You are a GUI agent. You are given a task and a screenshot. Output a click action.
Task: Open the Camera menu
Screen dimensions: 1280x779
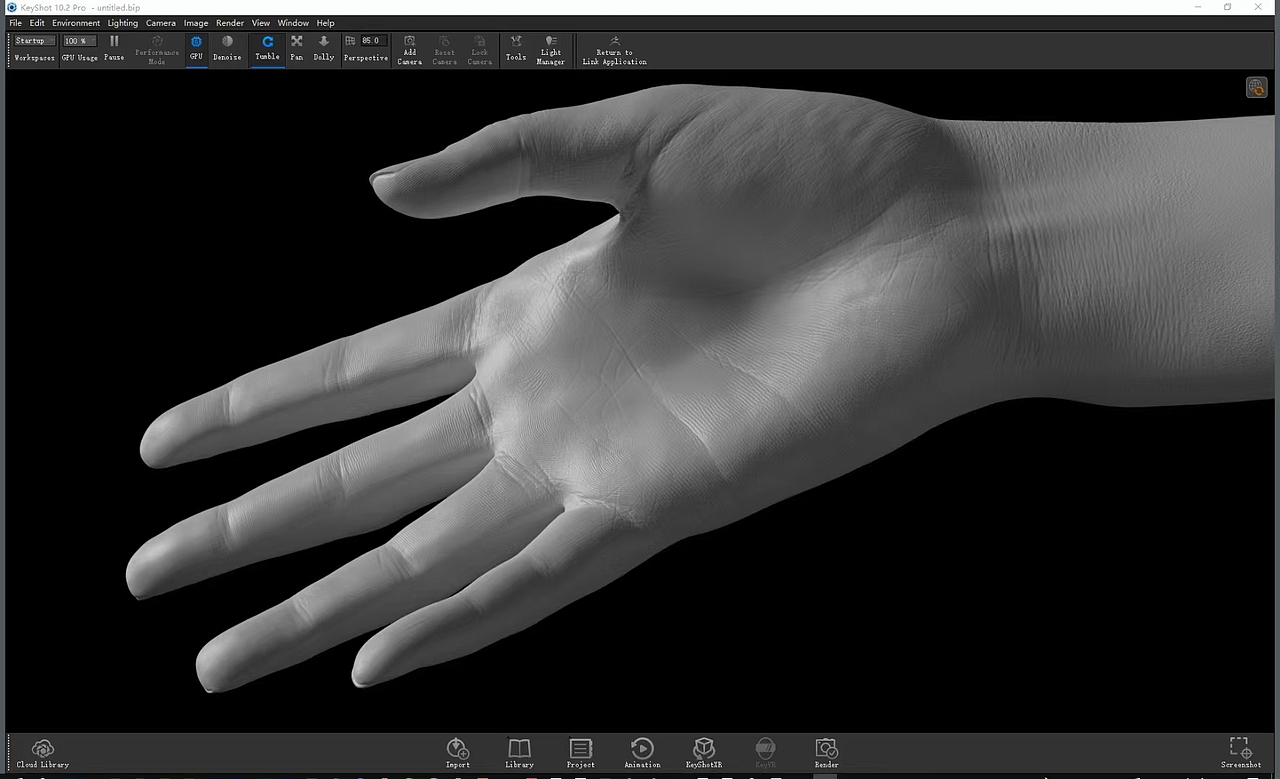pyautogui.click(x=161, y=23)
